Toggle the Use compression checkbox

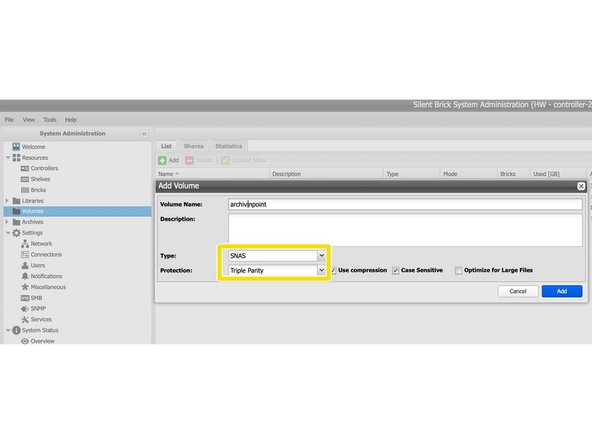[334, 270]
